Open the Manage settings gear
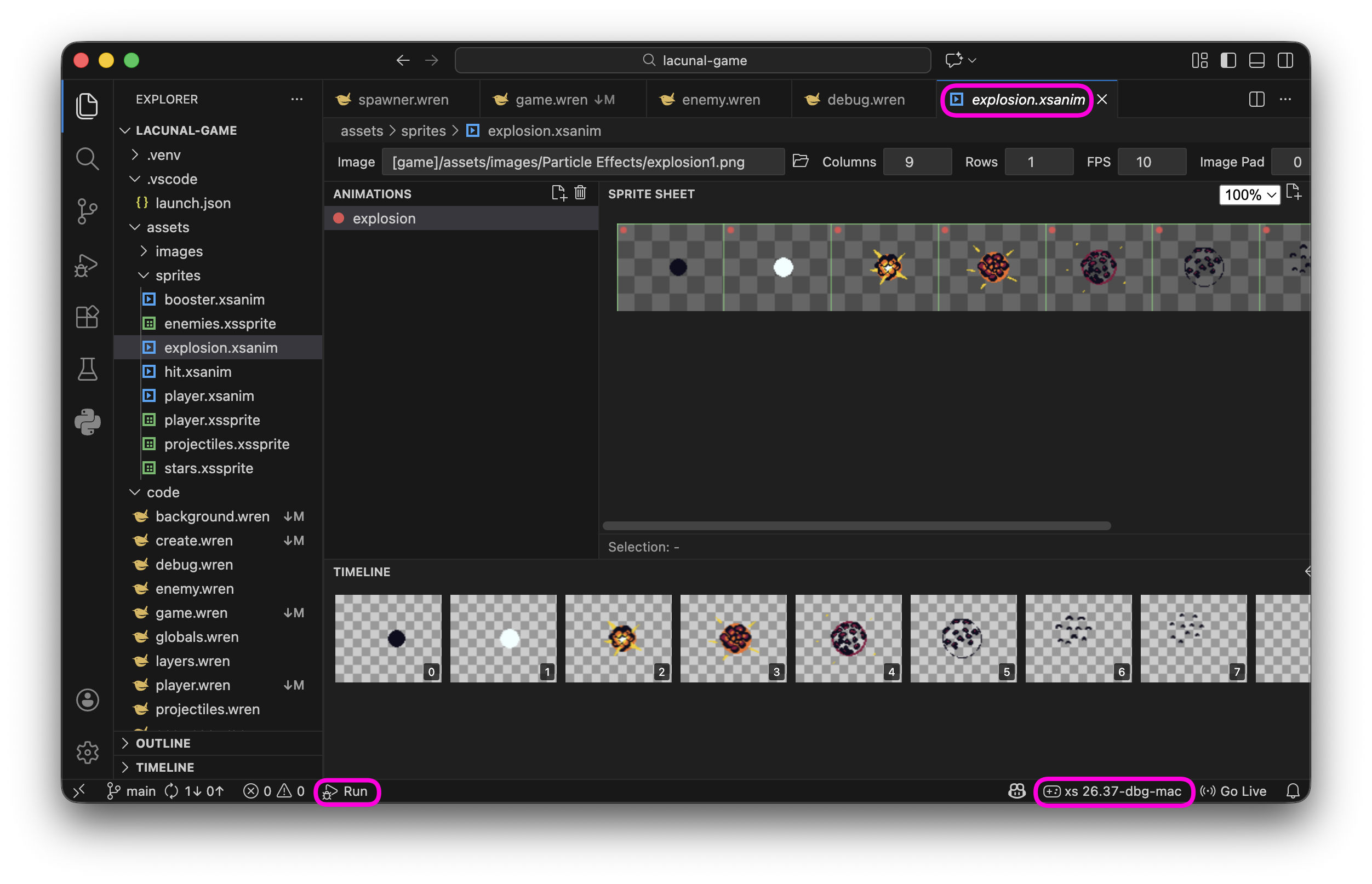 [x=87, y=752]
